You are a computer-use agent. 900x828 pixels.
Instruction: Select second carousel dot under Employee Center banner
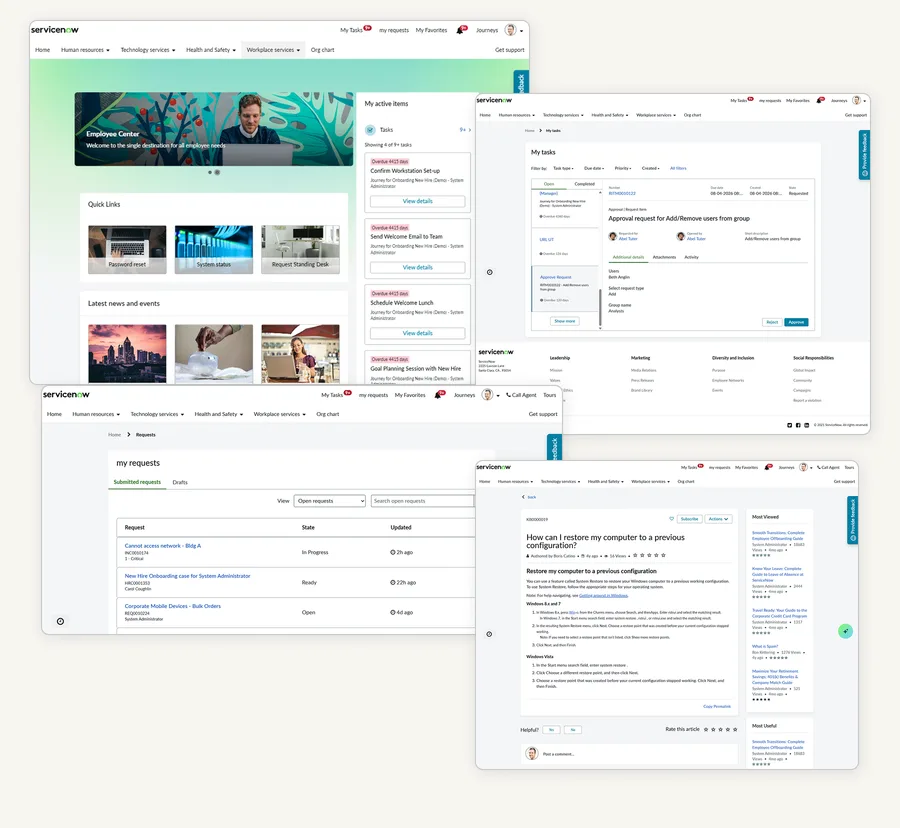217,172
